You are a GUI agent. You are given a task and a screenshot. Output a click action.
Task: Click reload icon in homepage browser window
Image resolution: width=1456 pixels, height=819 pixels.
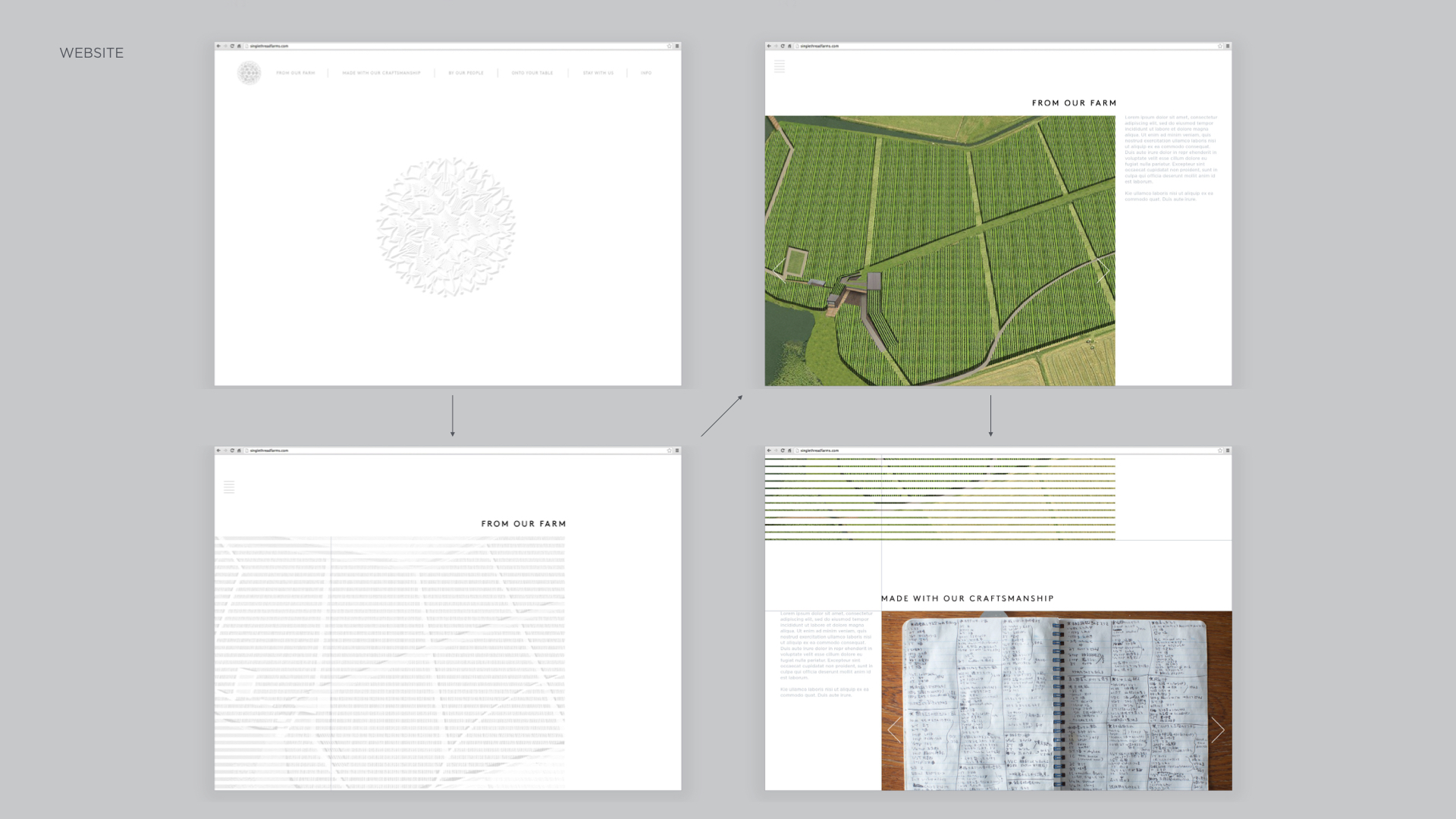pos(232,46)
